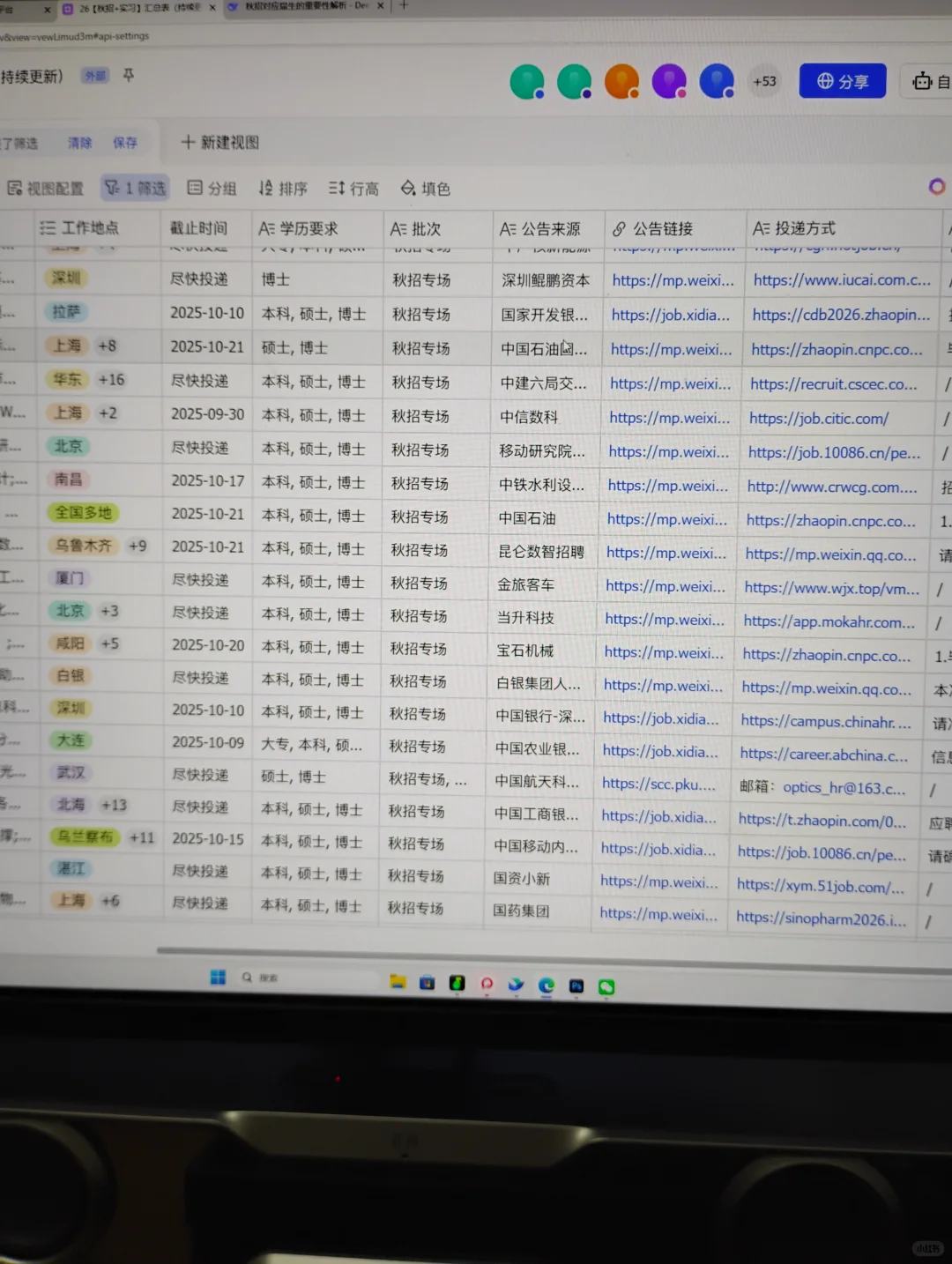Open the https://xym.51job.com/... link
Viewport: 952px width, 1264px height.
[821, 886]
